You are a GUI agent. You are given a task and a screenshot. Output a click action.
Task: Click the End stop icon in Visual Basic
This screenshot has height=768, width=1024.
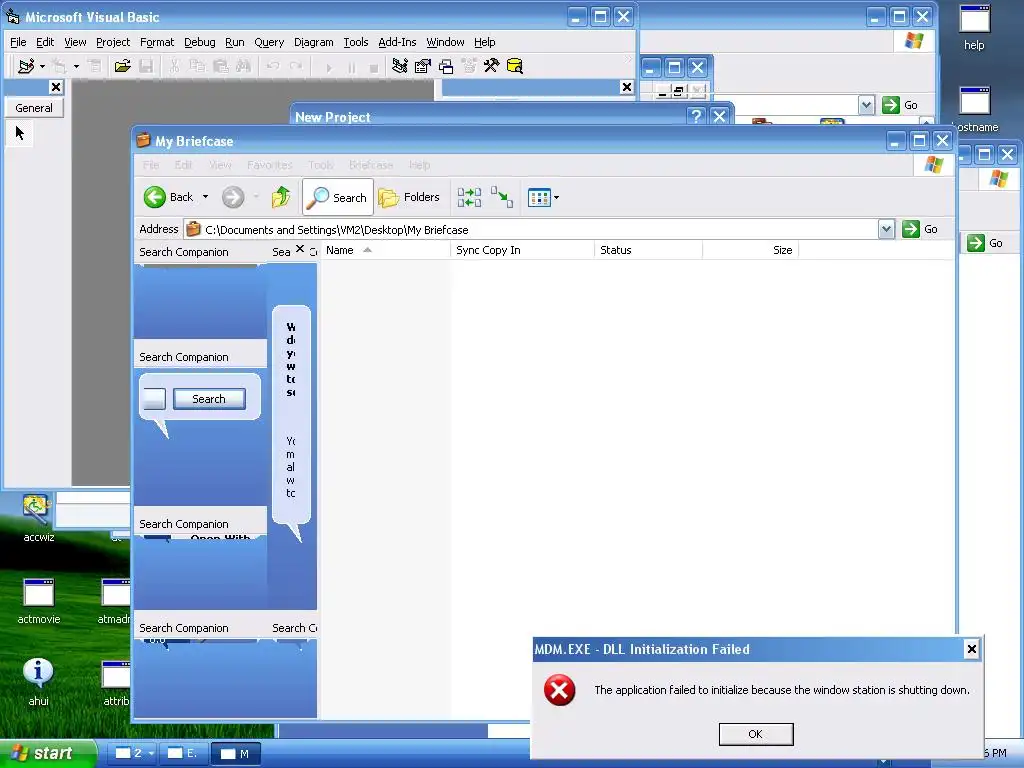point(374,67)
